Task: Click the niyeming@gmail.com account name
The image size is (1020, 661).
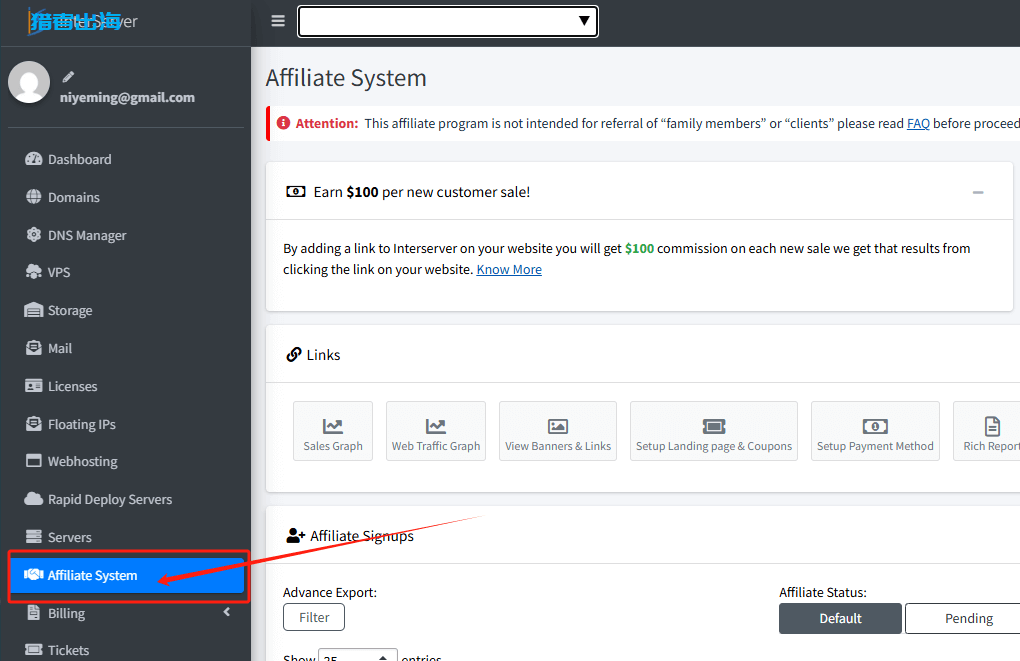Action: (128, 98)
